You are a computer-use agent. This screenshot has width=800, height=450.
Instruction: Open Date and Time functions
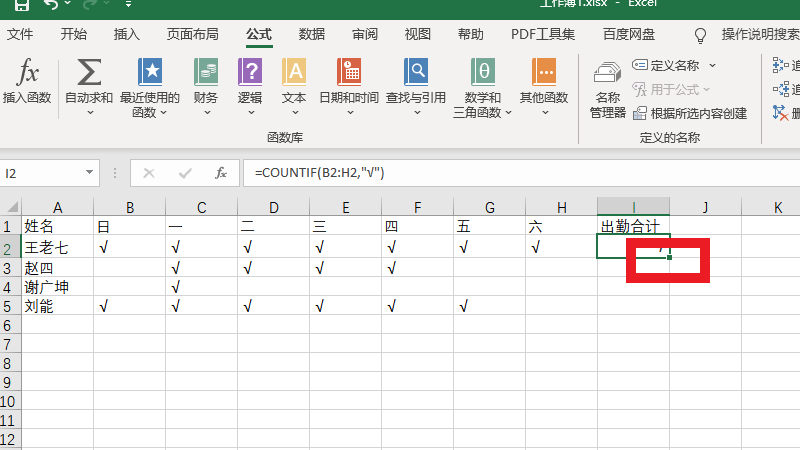point(348,73)
